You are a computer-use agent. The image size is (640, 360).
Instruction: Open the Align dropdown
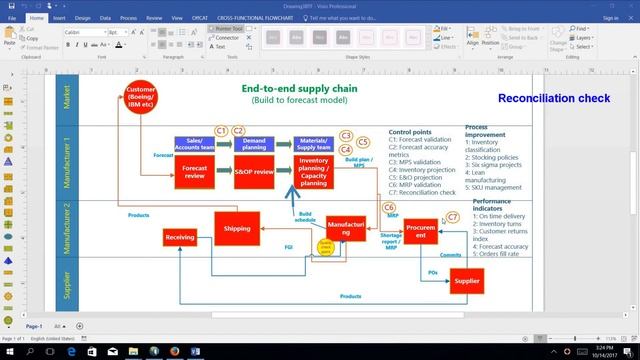pyautogui.click(x=472, y=38)
